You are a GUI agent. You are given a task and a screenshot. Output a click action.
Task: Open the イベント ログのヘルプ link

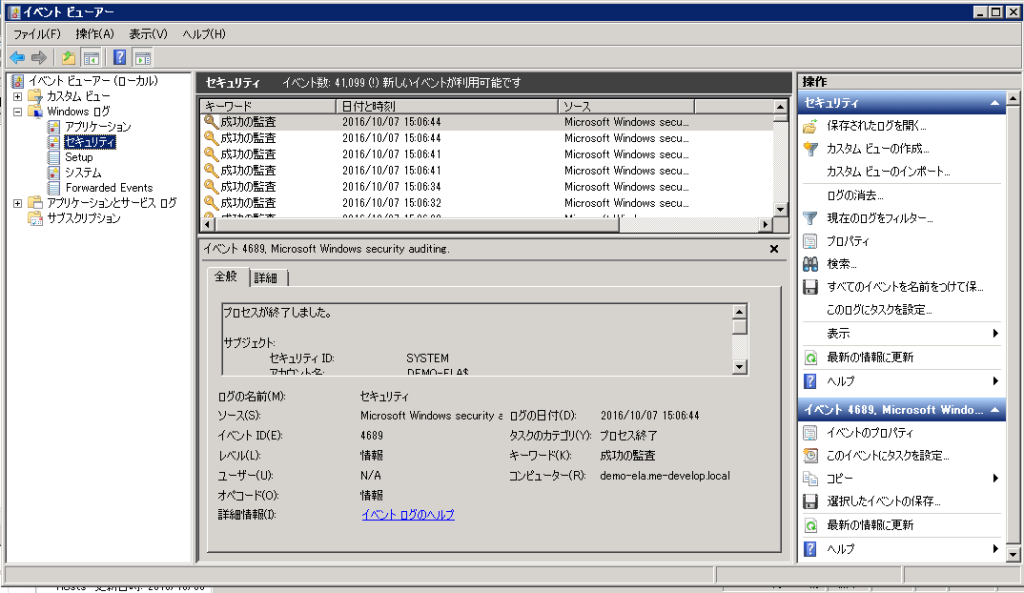click(408, 515)
